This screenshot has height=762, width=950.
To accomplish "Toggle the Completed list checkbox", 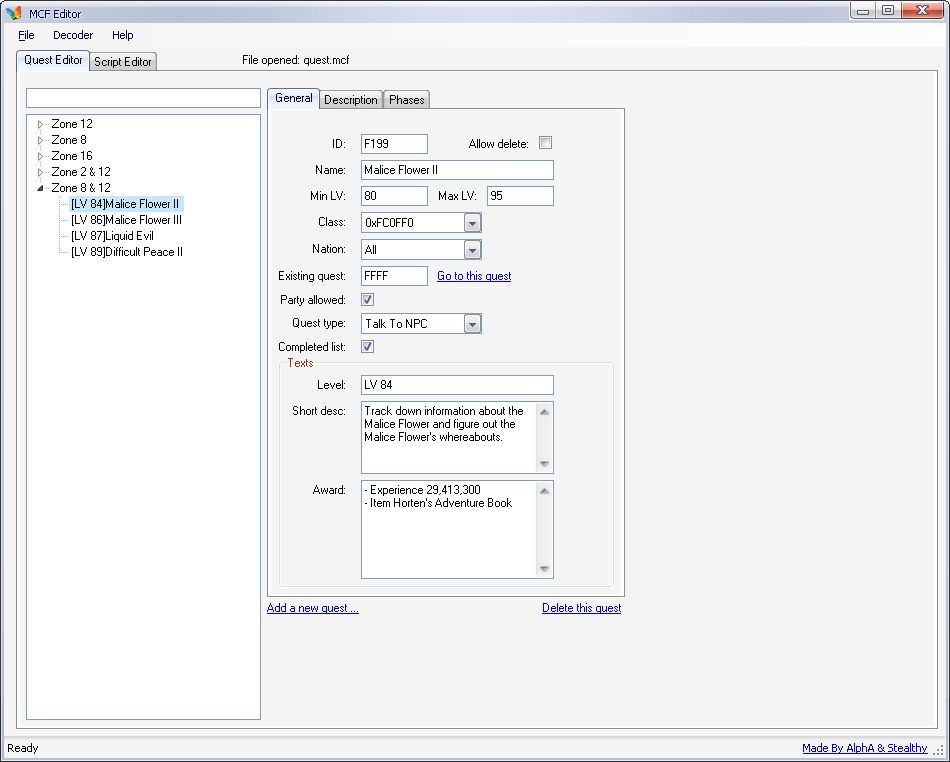I will point(367,347).
